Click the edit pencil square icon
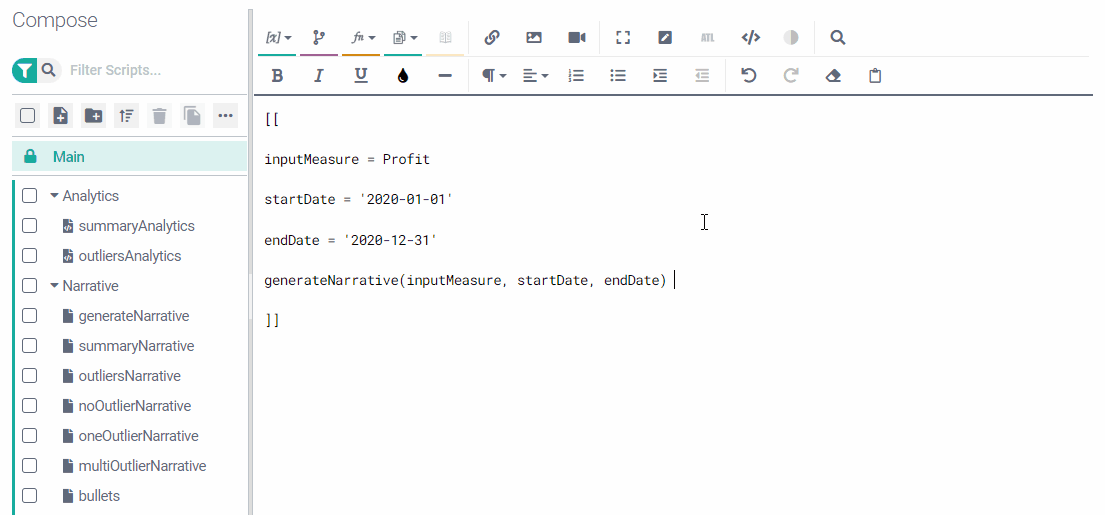1105x515 pixels. (665, 38)
